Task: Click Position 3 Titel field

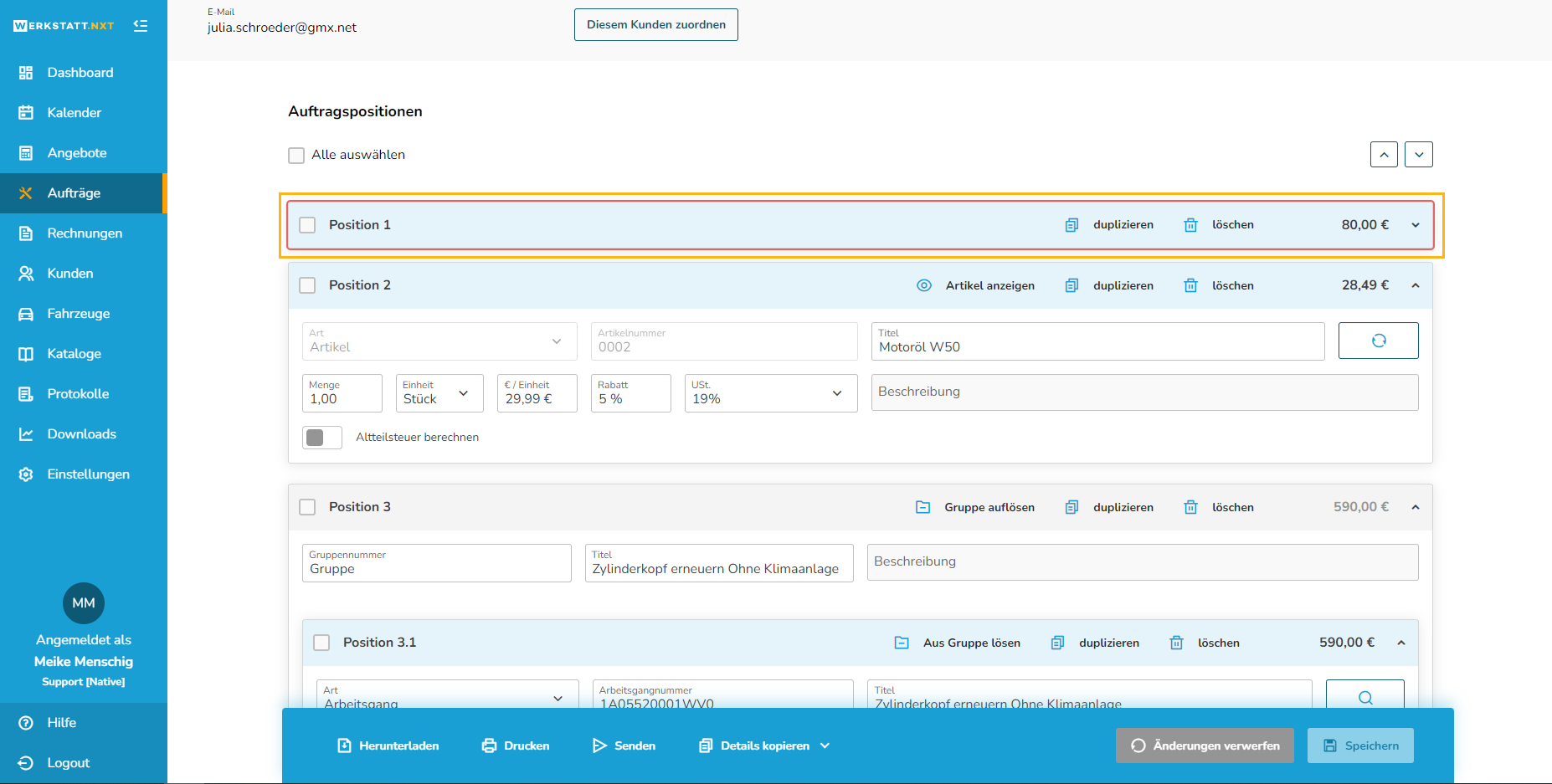Action: 719,563
